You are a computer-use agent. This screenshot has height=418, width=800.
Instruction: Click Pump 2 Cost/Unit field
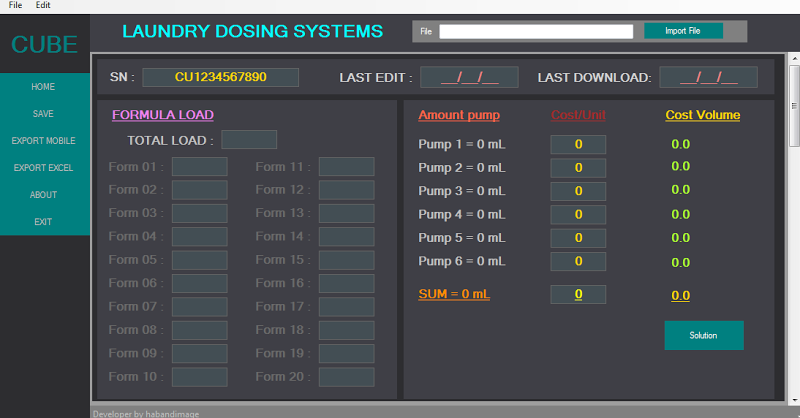point(578,168)
